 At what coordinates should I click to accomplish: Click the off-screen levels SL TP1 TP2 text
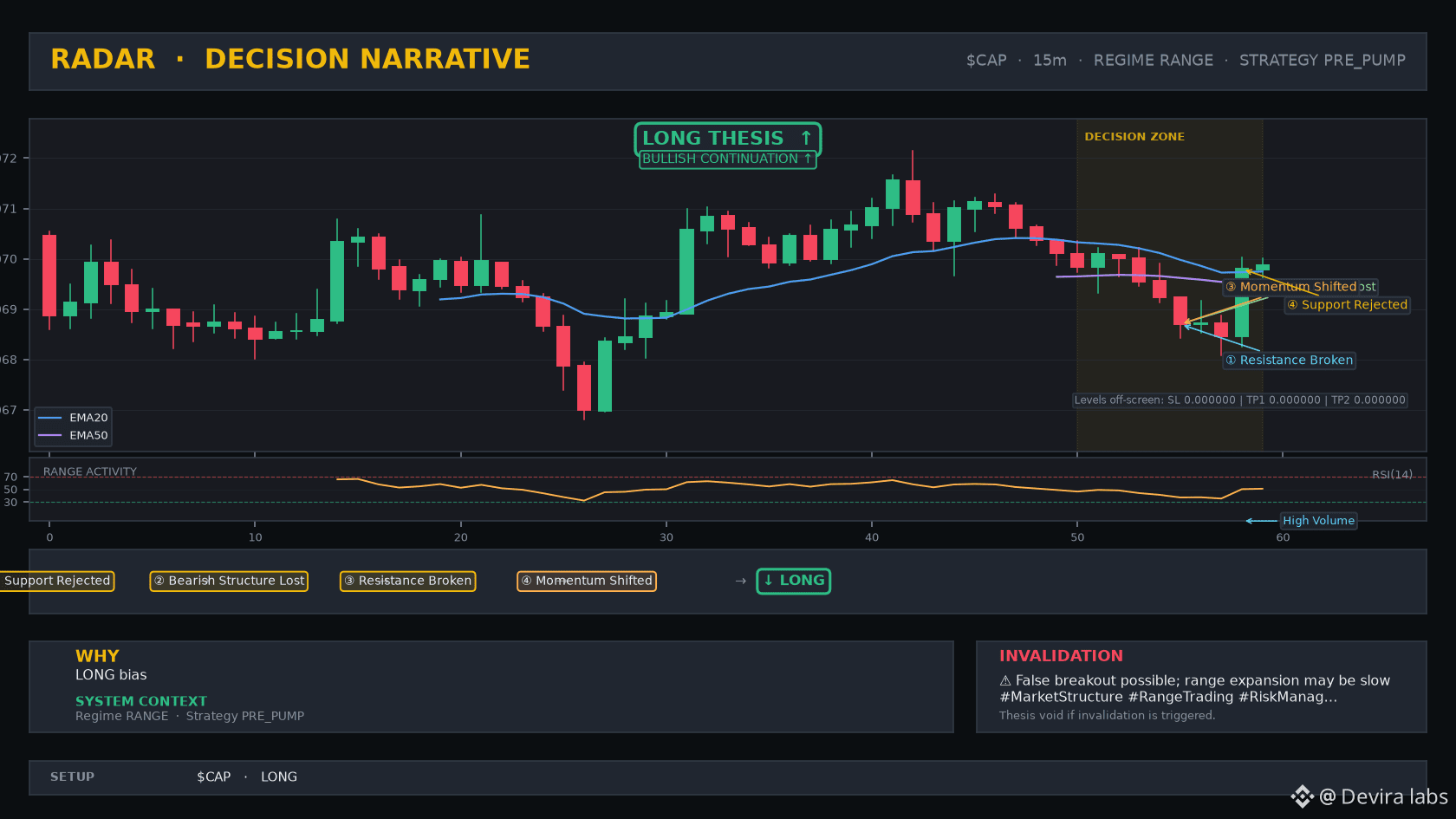pyautogui.click(x=1240, y=400)
